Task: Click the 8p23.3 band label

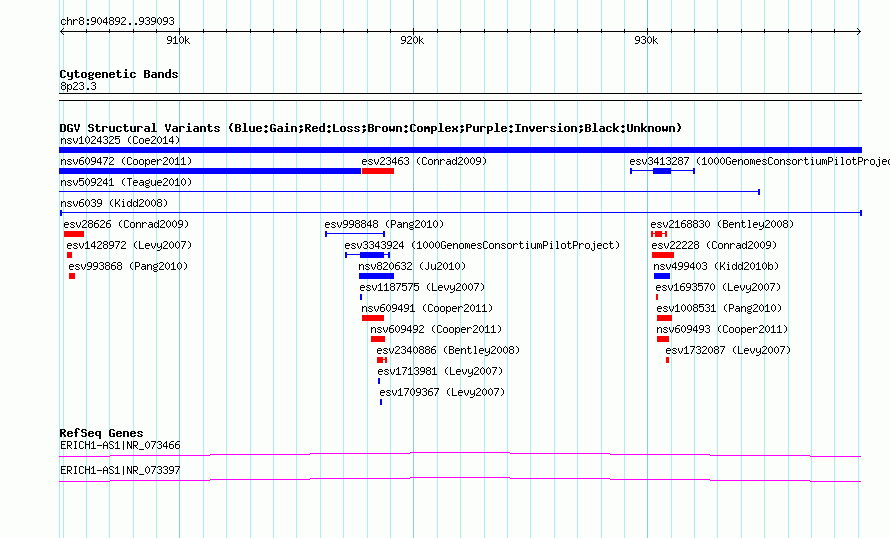Action: point(78,86)
